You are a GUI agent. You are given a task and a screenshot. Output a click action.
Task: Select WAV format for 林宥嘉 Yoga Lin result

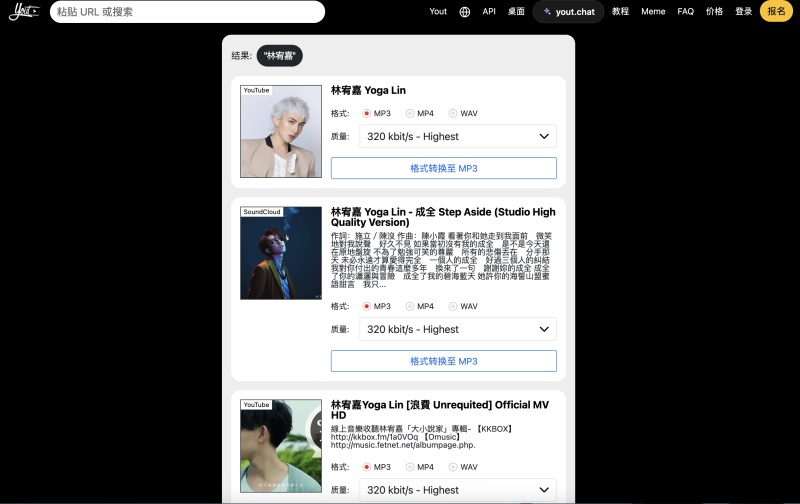pyautogui.click(x=453, y=113)
